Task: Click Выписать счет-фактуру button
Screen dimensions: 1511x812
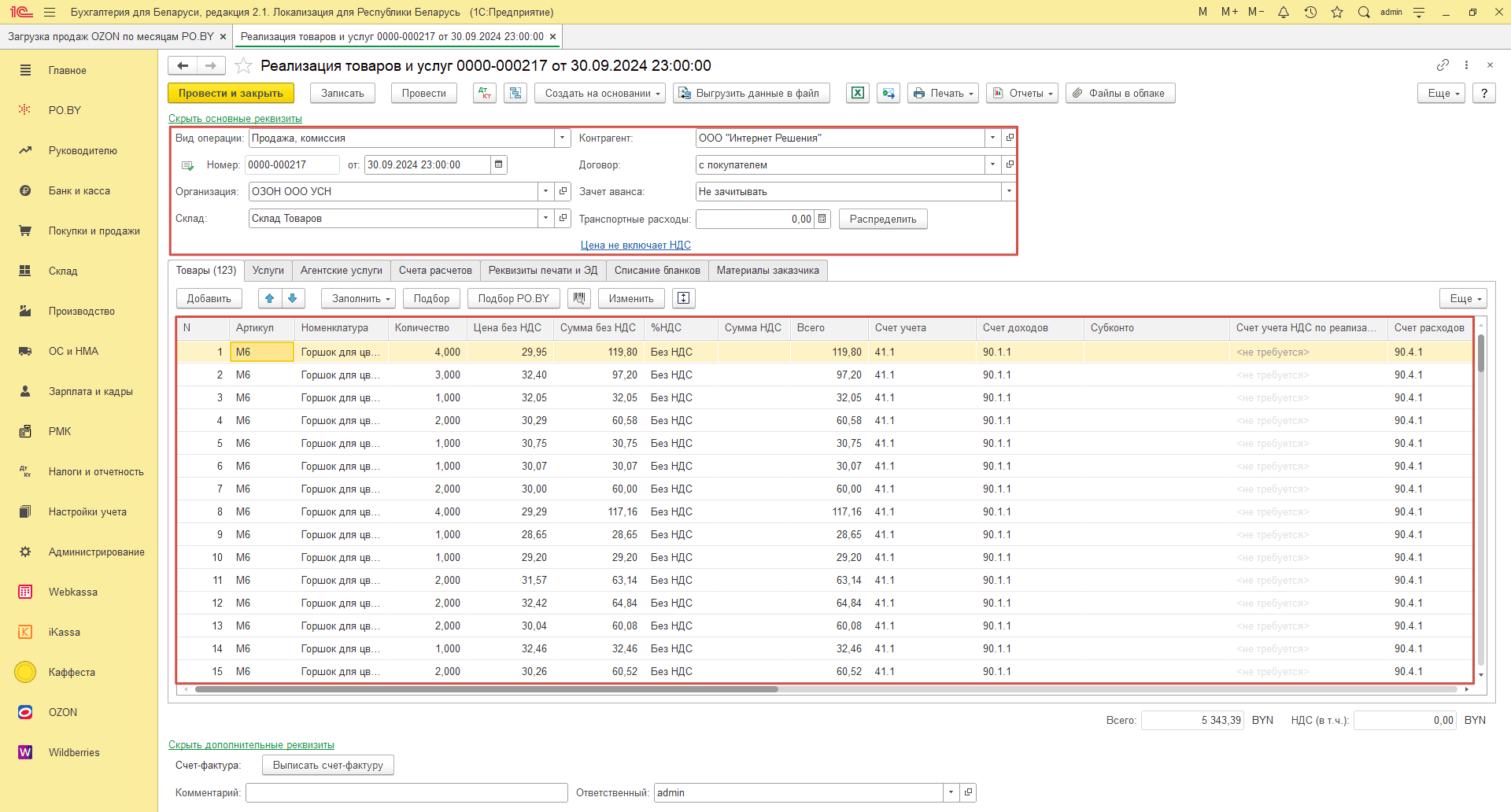Action: (328, 765)
